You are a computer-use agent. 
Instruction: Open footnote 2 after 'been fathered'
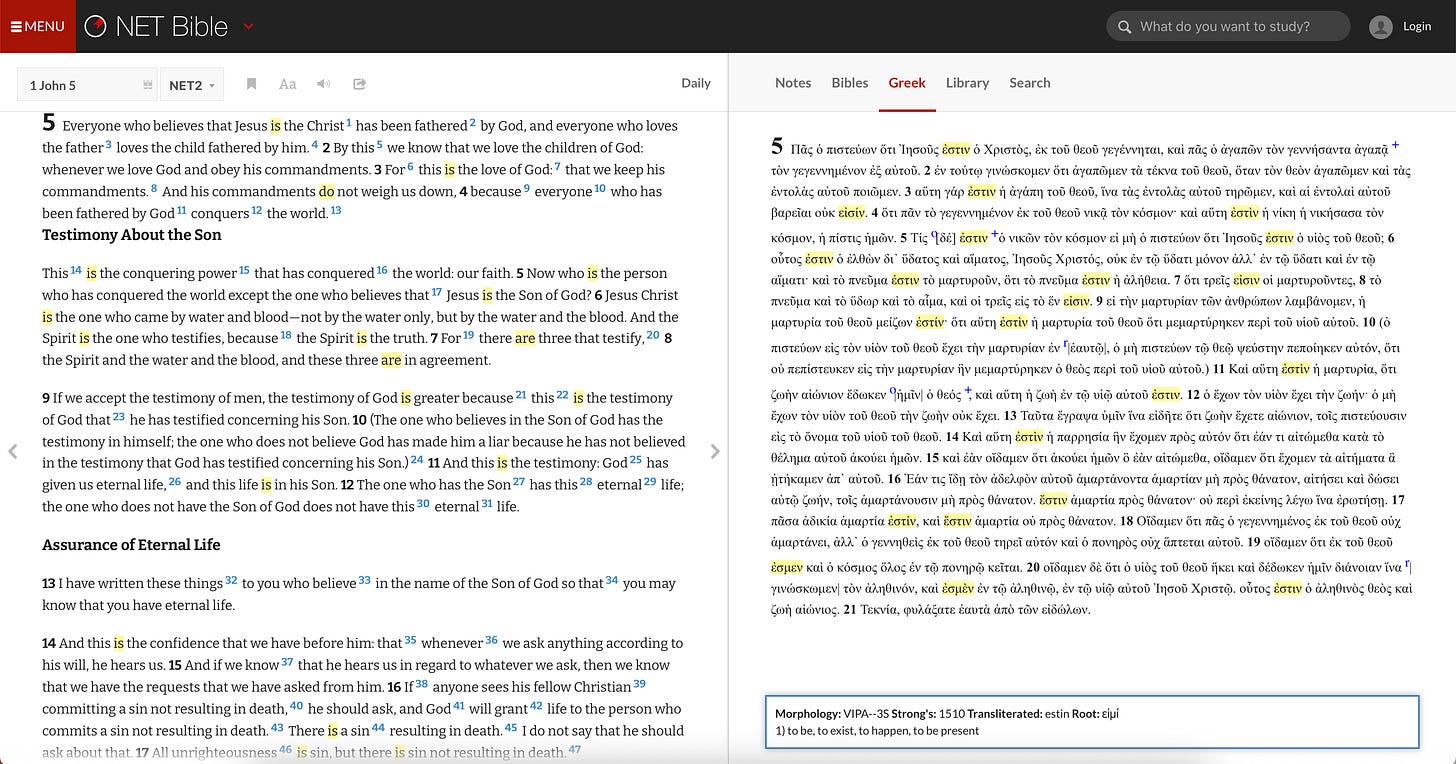[473, 123]
